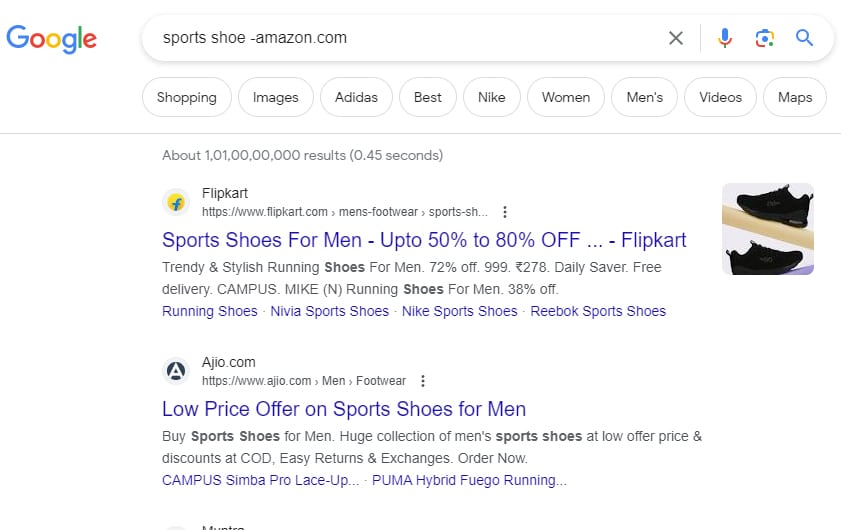This screenshot has height=530, width=841.
Task: Select the Adidas filter chip
Action: point(356,97)
